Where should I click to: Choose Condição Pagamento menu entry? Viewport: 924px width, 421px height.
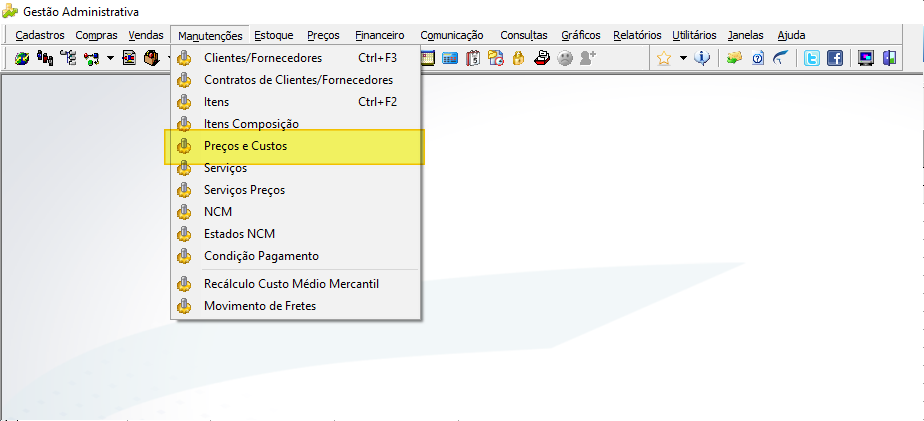pyautogui.click(x=296, y=256)
